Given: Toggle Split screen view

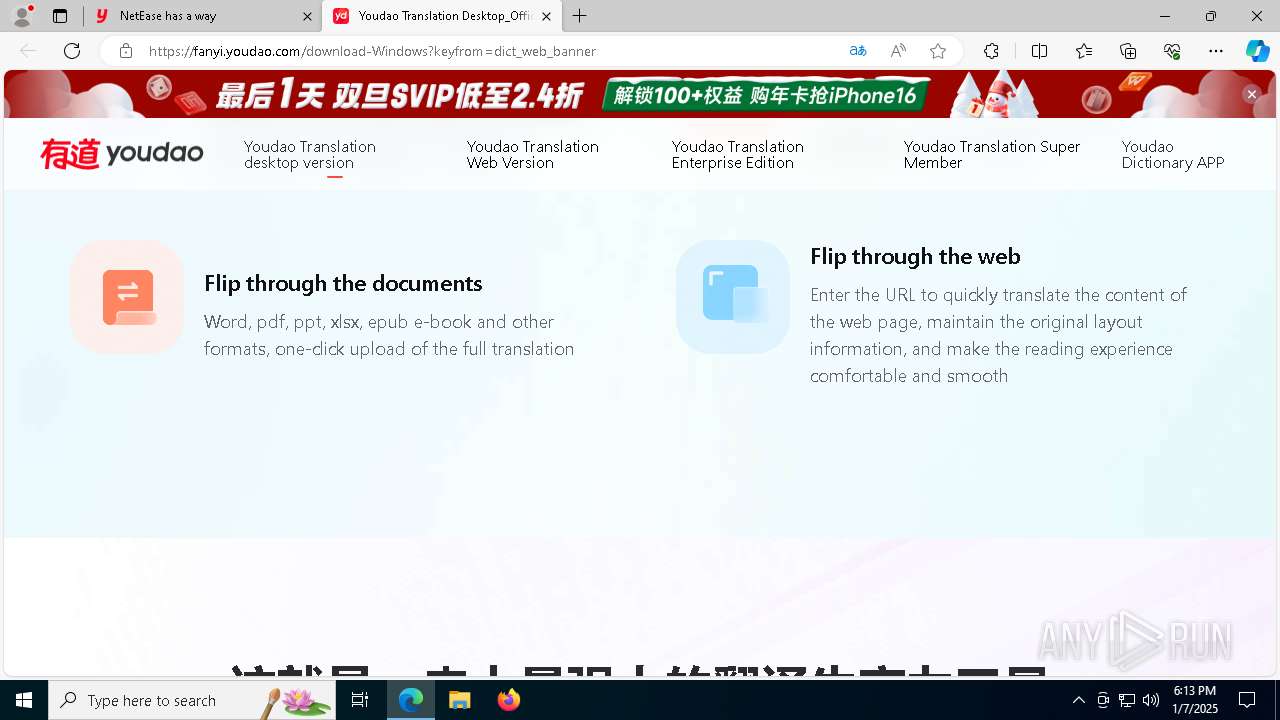Looking at the screenshot, I should pyautogui.click(x=1039, y=51).
